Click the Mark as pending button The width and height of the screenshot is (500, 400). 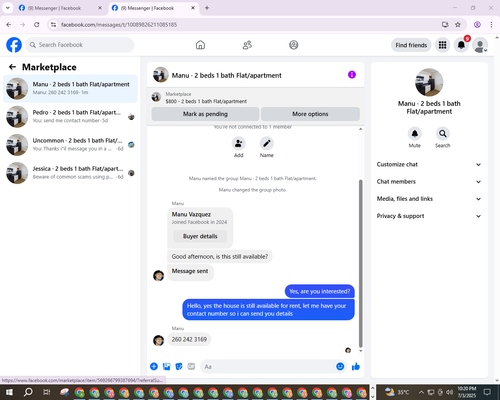click(205, 114)
